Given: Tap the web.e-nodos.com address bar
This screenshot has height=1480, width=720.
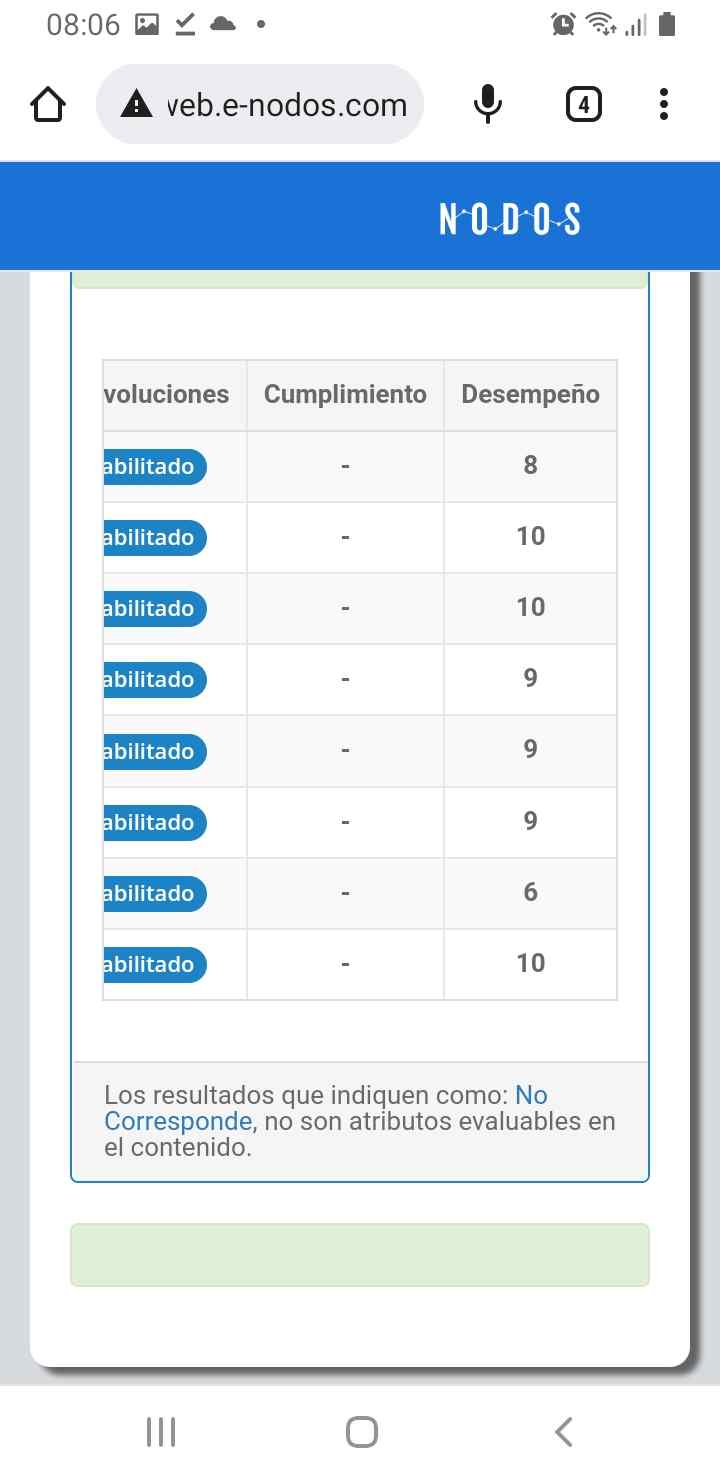Looking at the screenshot, I should (x=287, y=105).
